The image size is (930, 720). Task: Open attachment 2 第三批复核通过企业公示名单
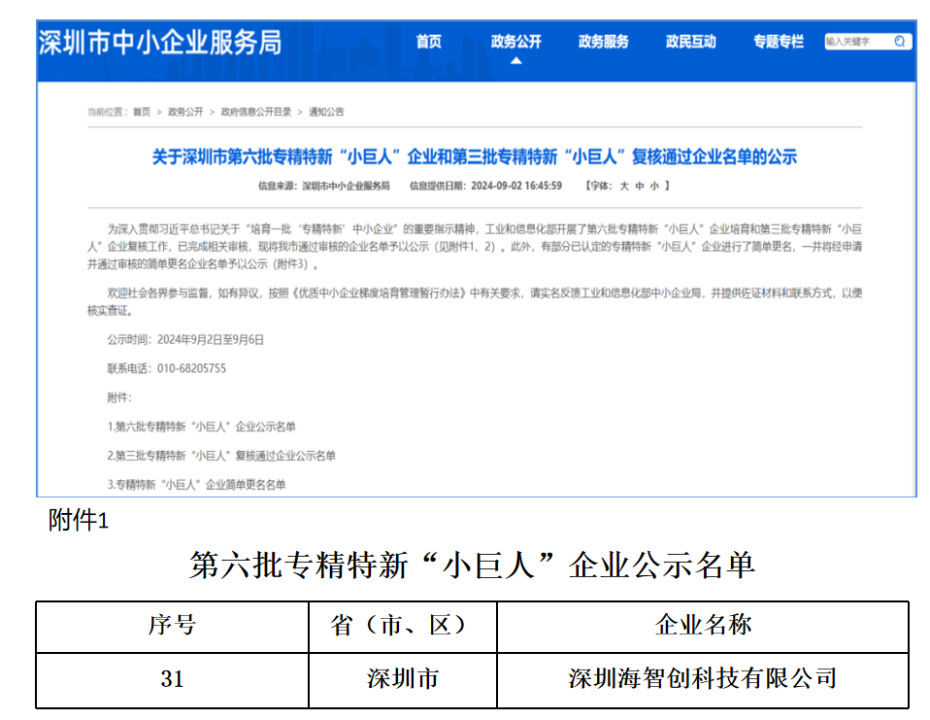coord(221,456)
